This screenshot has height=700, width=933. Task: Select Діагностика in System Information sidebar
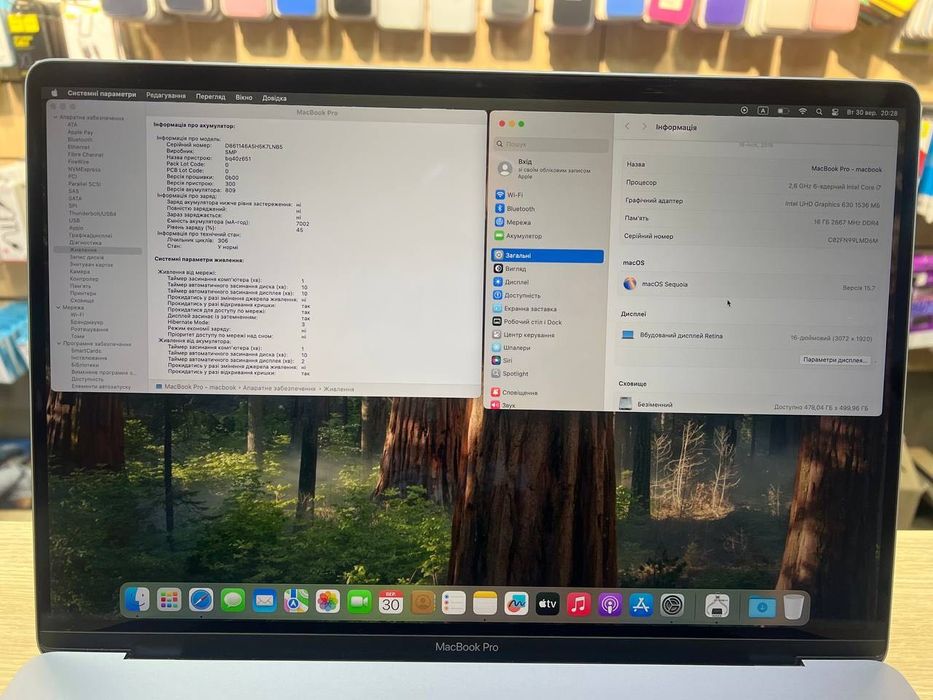(85, 242)
